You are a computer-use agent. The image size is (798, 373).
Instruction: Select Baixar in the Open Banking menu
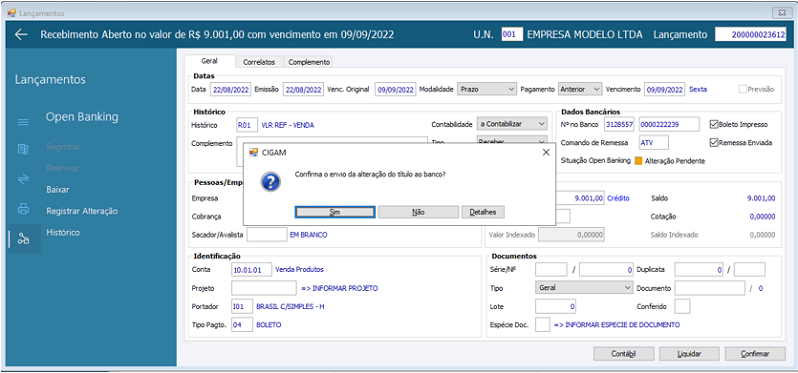pos(58,189)
